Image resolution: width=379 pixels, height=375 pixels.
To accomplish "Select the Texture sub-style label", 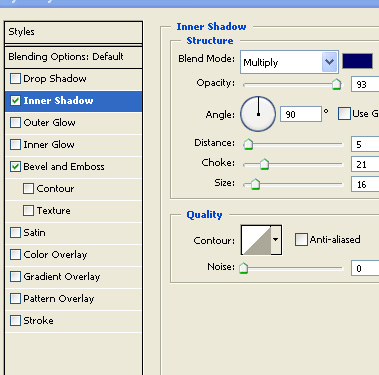I will coord(54,211).
